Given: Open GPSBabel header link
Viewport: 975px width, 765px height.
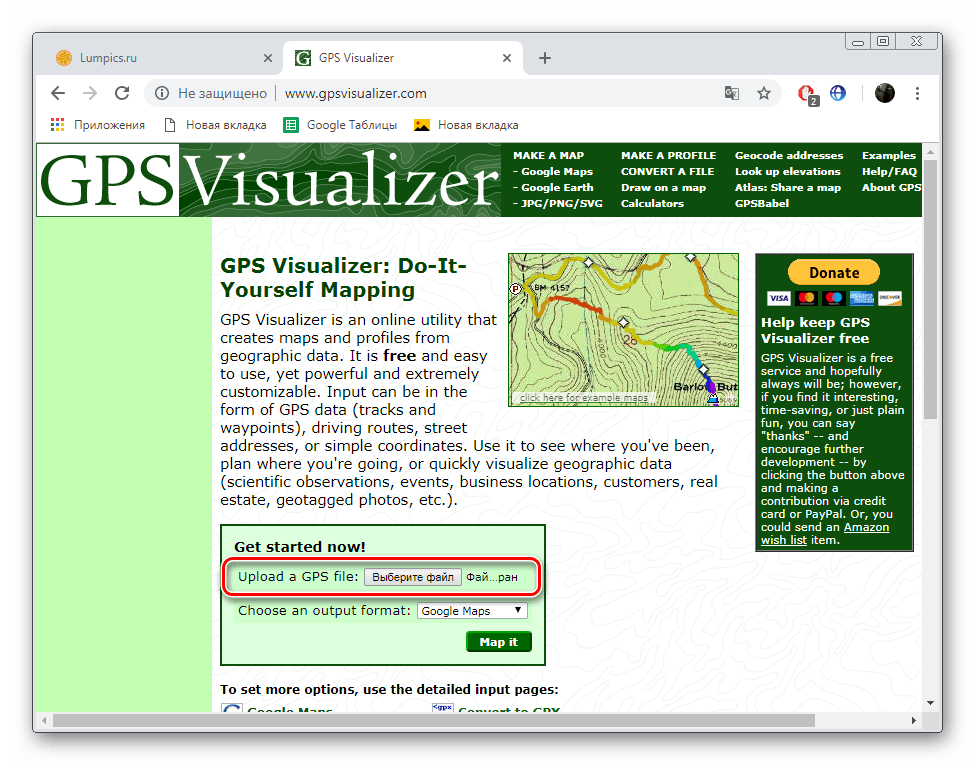Looking at the screenshot, I should (762, 203).
